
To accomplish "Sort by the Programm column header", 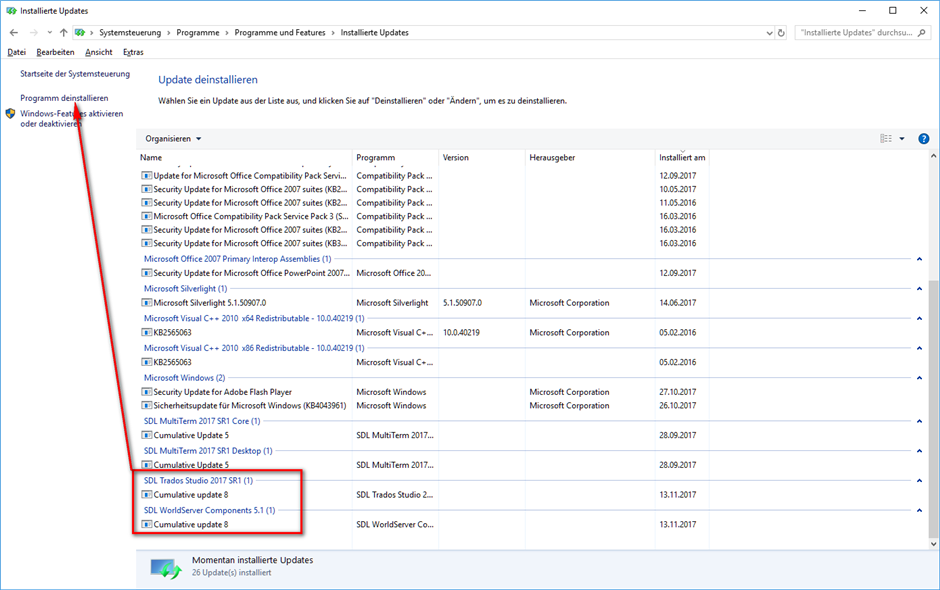I will [x=375, y=158].
